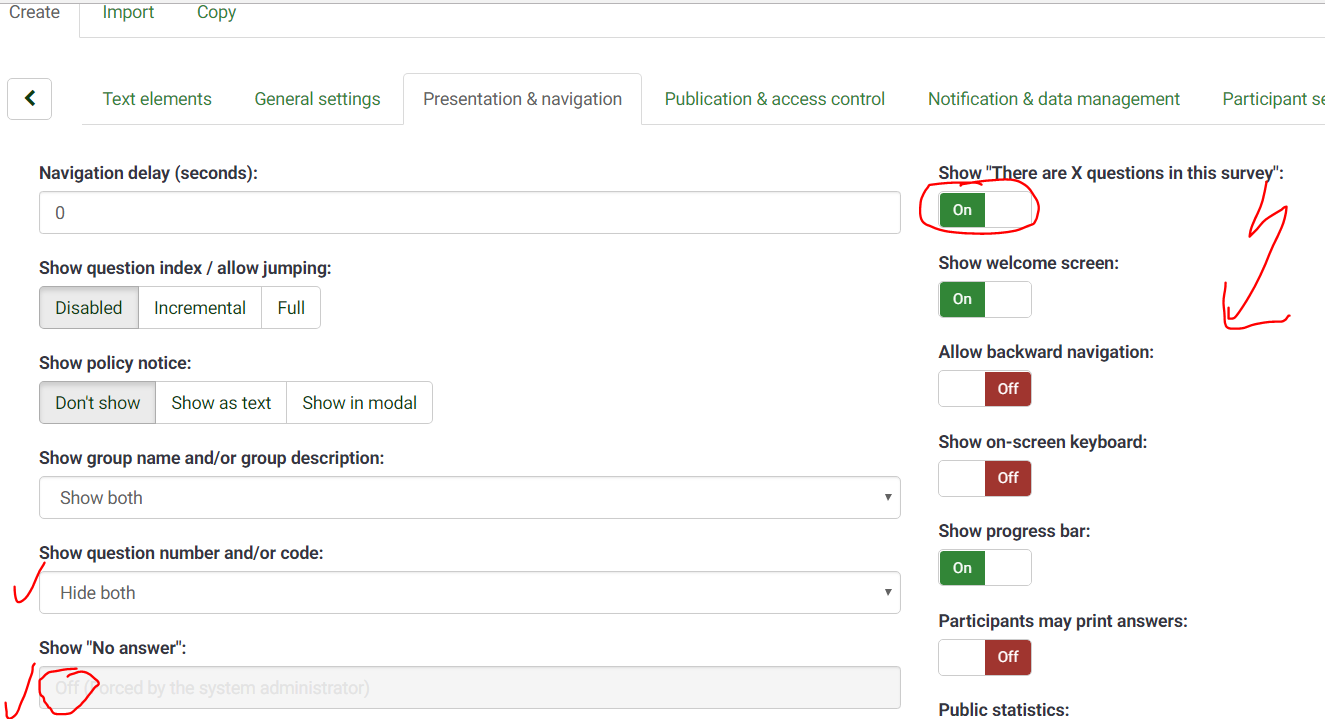The height and width of the screenshot is (719, 1325).
Task: Choose Show in modal policy notice
Action: coord(359,403)
